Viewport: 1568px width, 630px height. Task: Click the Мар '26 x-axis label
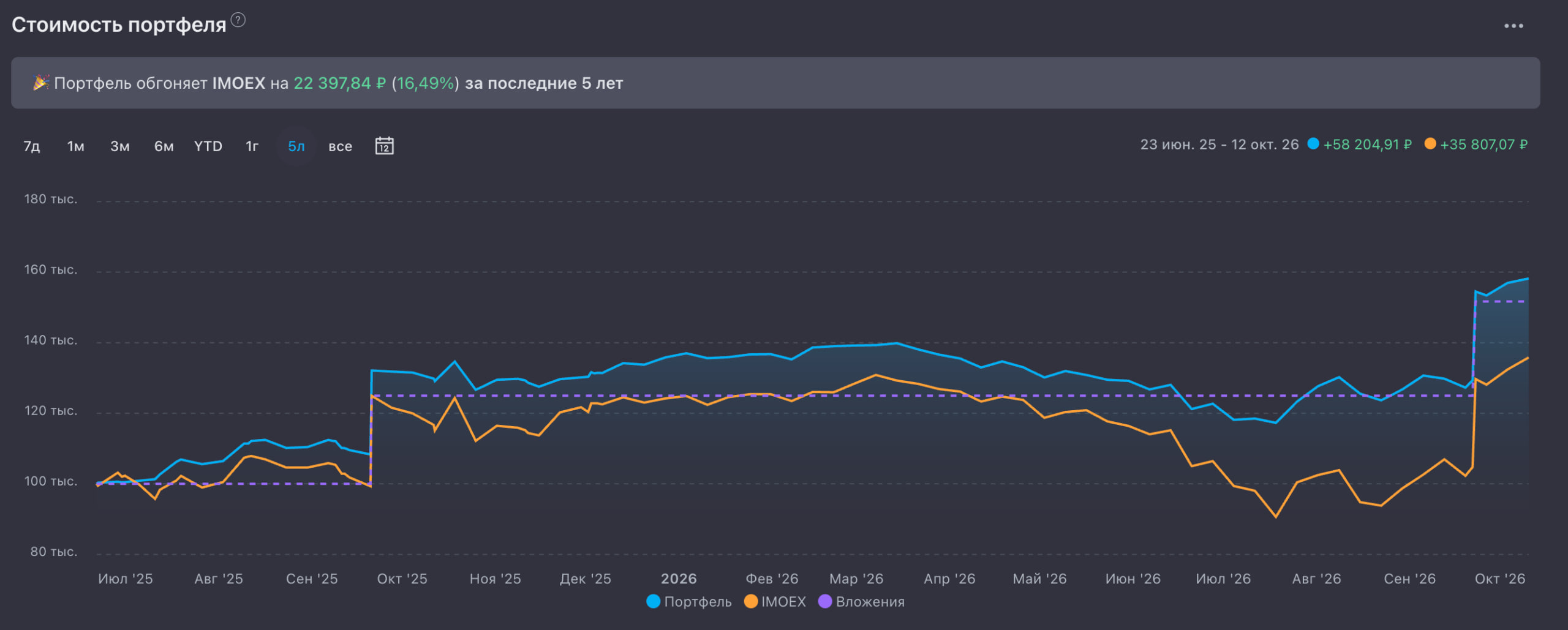point(856,579)
